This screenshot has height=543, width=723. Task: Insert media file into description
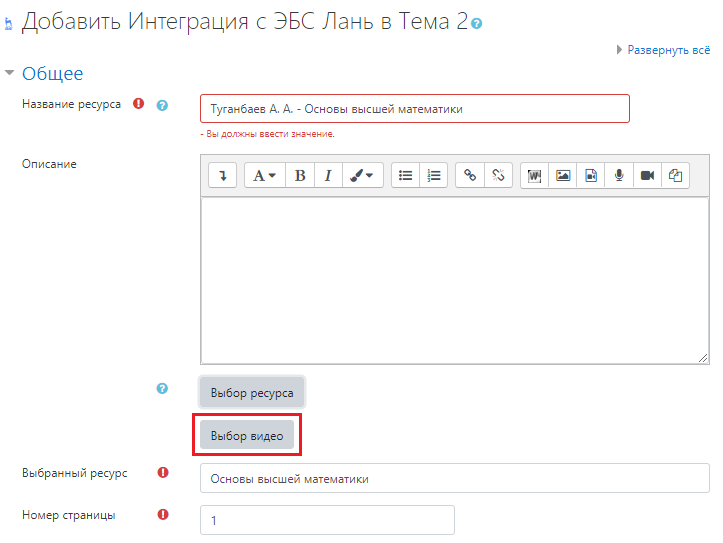tap(591, 175)
